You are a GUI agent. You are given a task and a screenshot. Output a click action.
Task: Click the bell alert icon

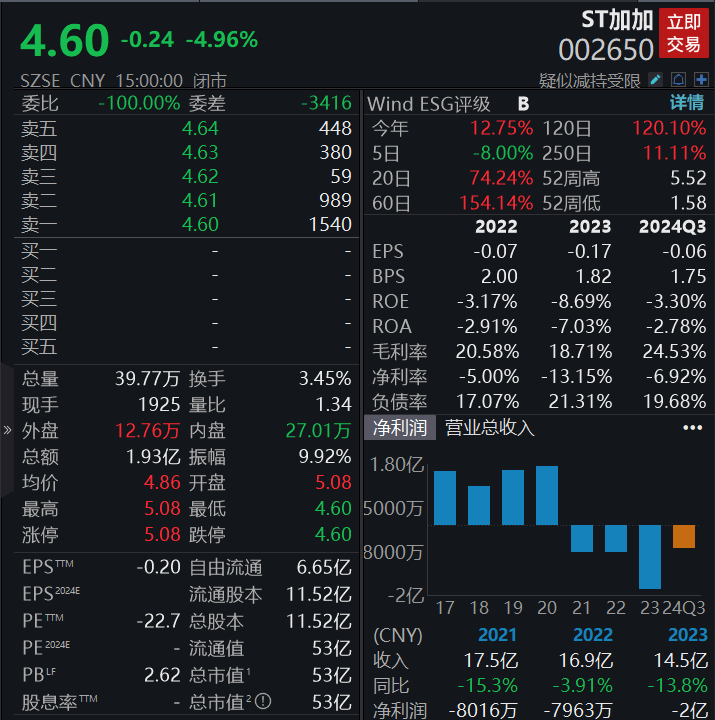678,80
